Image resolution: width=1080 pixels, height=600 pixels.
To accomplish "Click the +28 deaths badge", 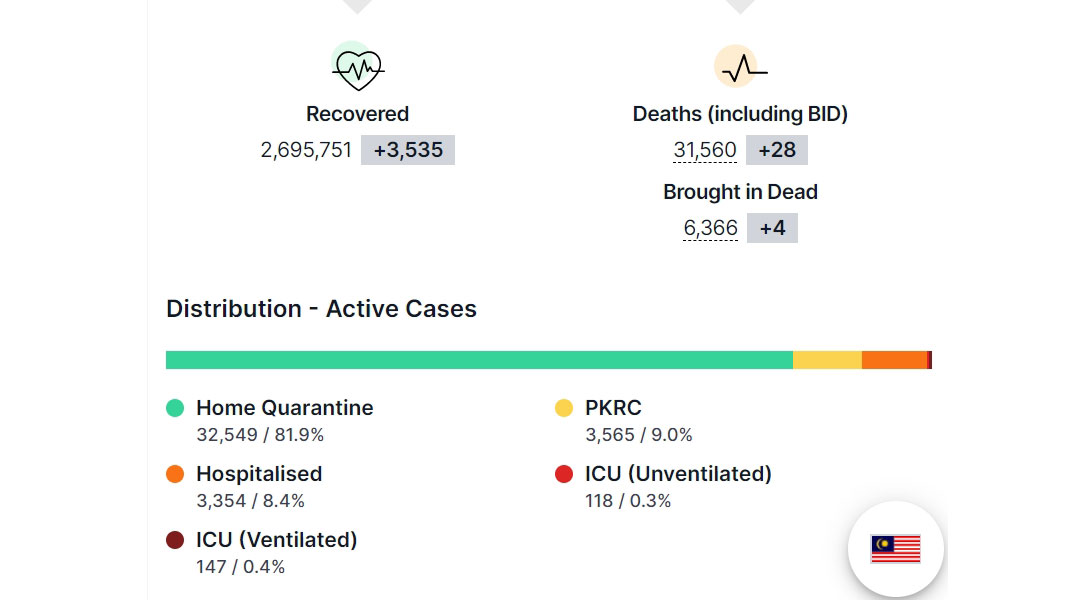I will pyautogui.click(x=777, y=150).
